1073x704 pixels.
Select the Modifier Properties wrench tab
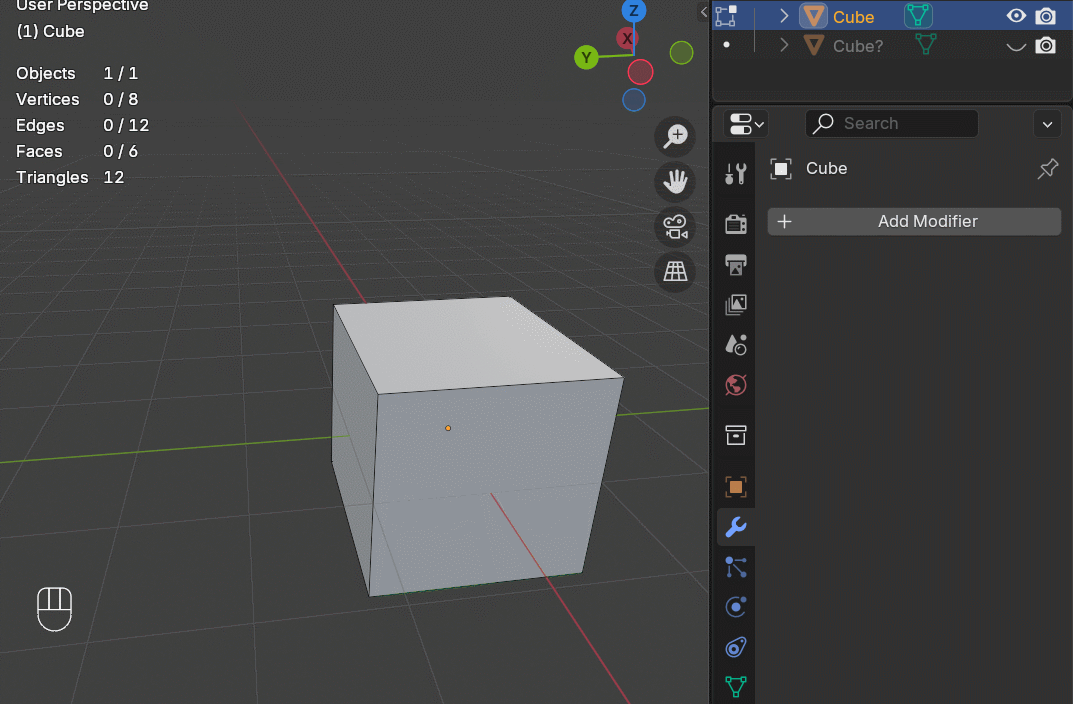pos(735,527)
